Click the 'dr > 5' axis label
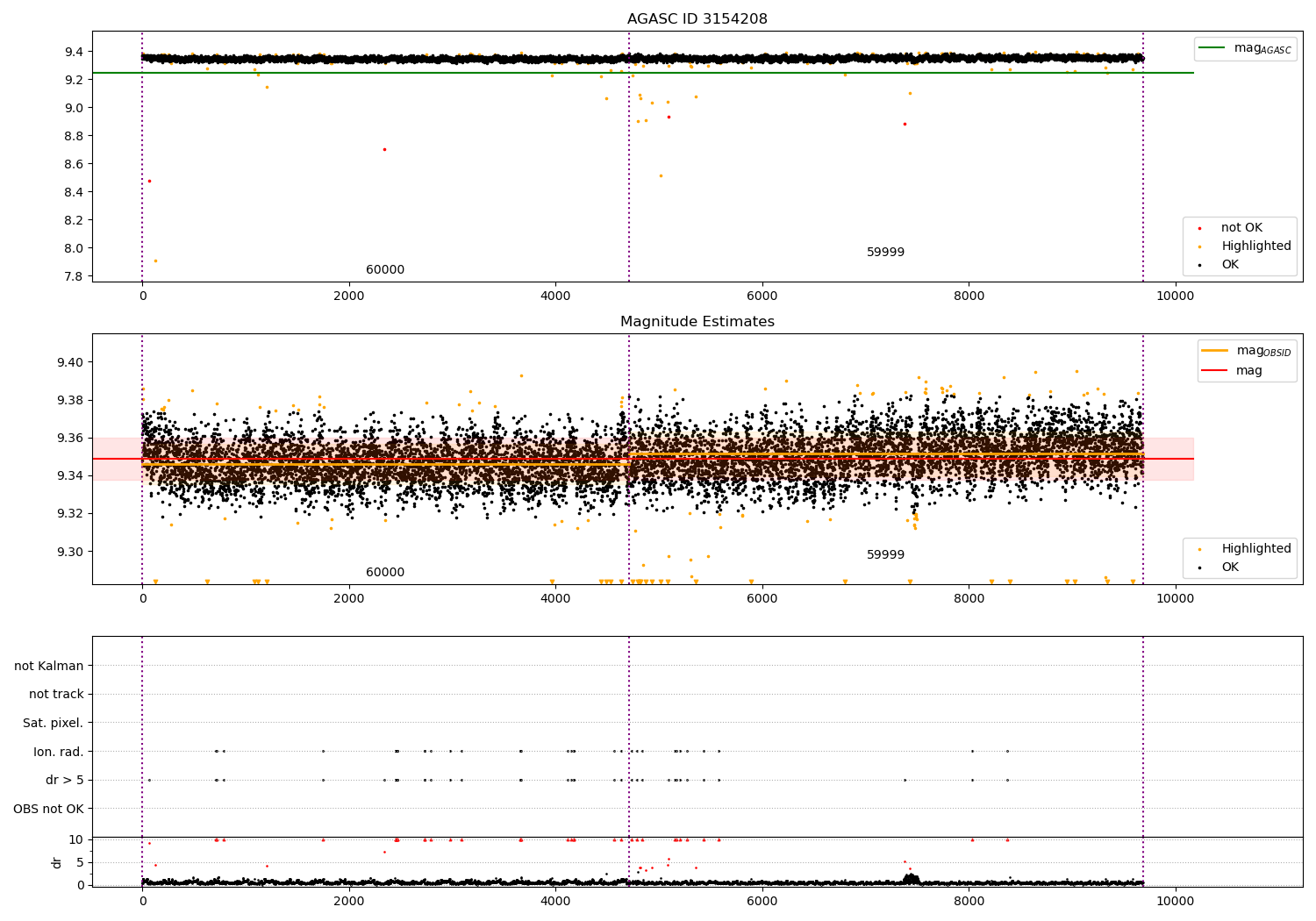The height and width of the screenshot is (921, 1316). [x=65, y=780]
